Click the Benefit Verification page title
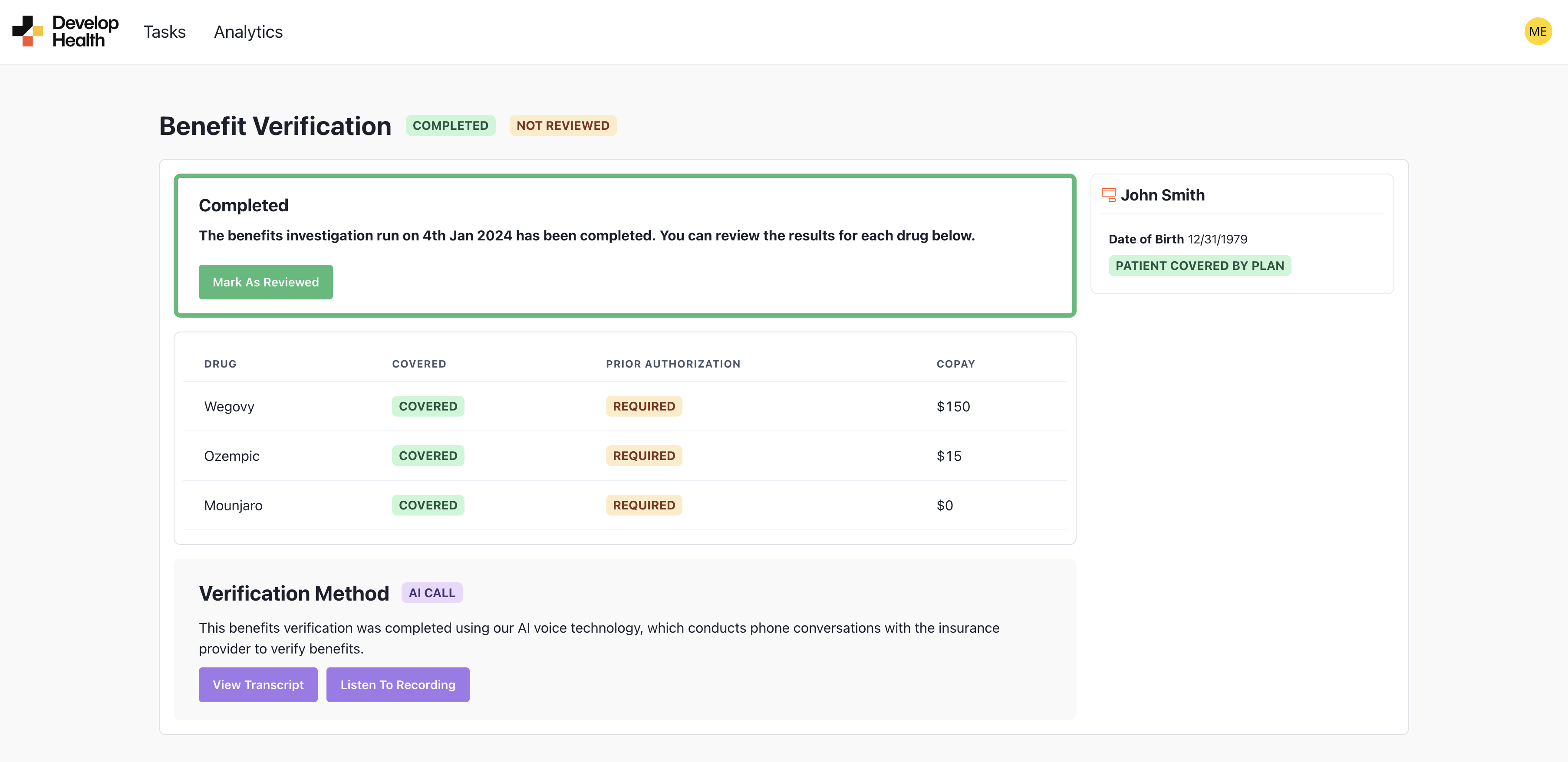 [275, 126]
